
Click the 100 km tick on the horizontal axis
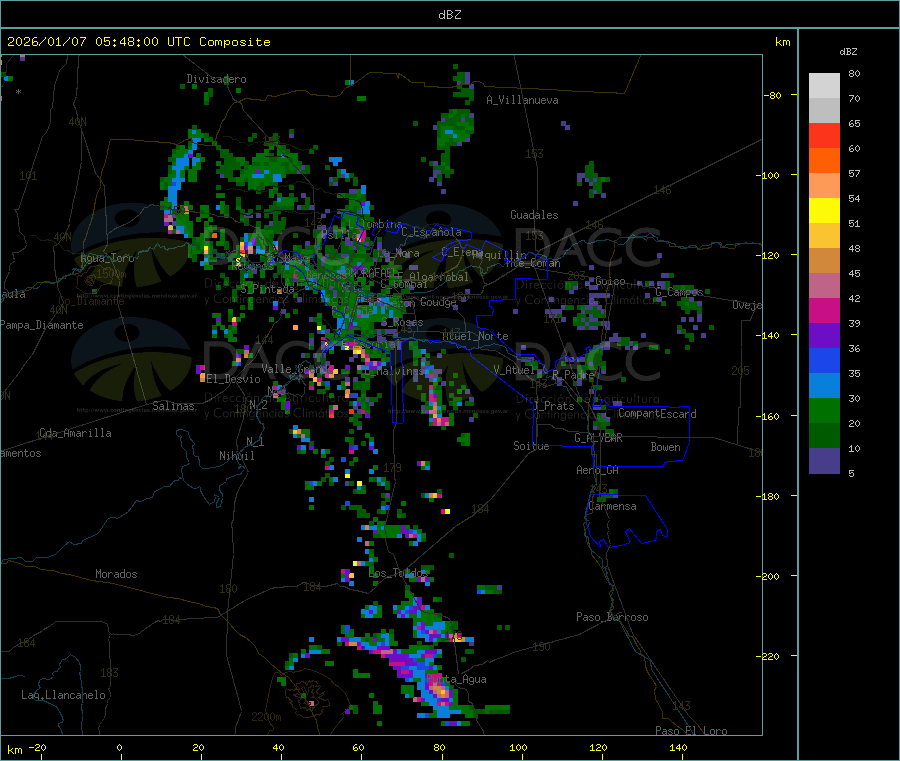coord(518,747)
